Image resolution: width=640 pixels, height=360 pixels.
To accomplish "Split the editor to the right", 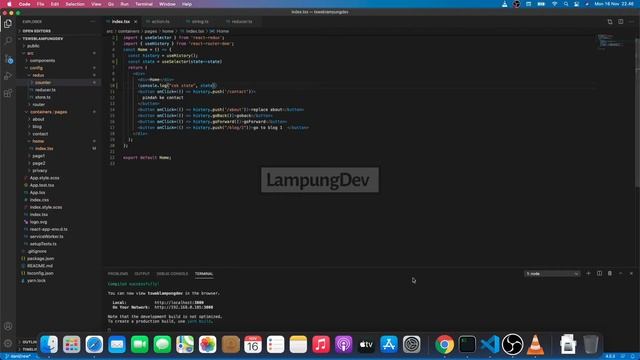I will tap(620, 22).
